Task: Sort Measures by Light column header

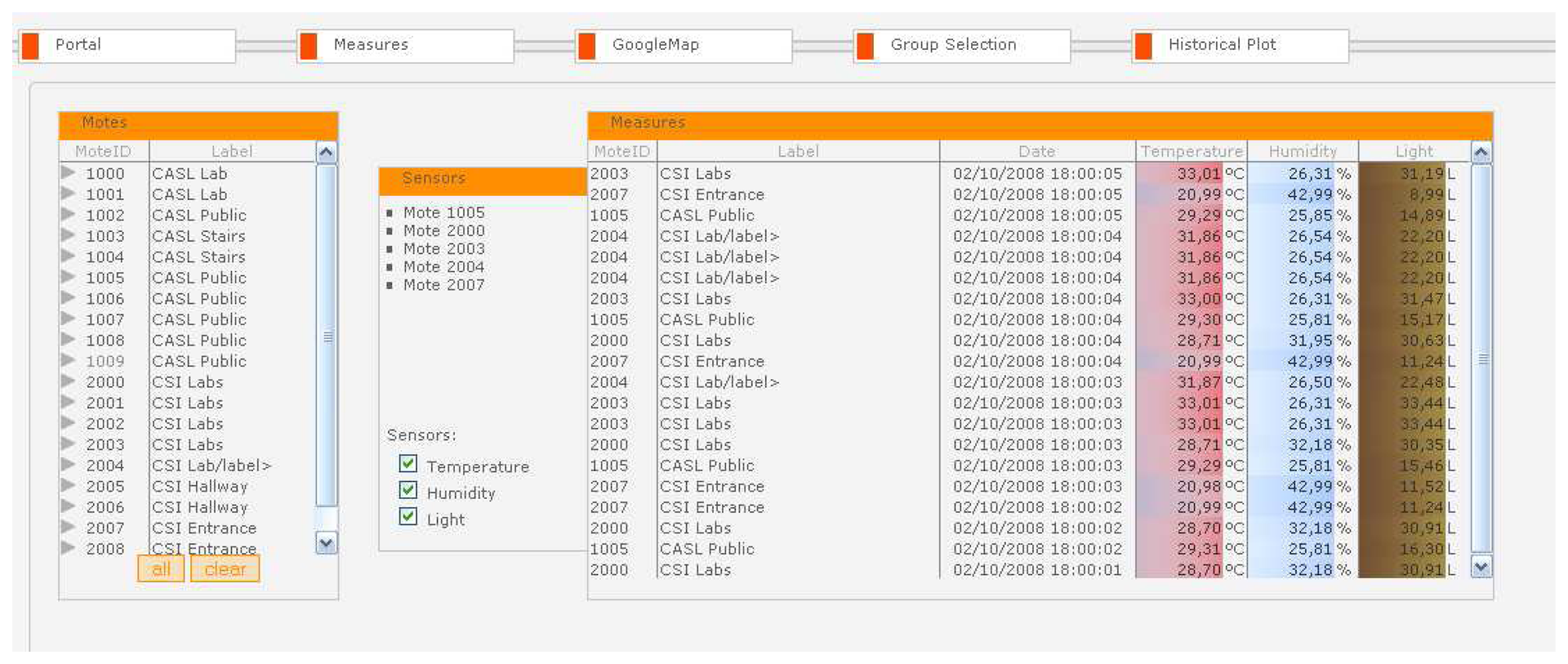Action: (1414, 151)
